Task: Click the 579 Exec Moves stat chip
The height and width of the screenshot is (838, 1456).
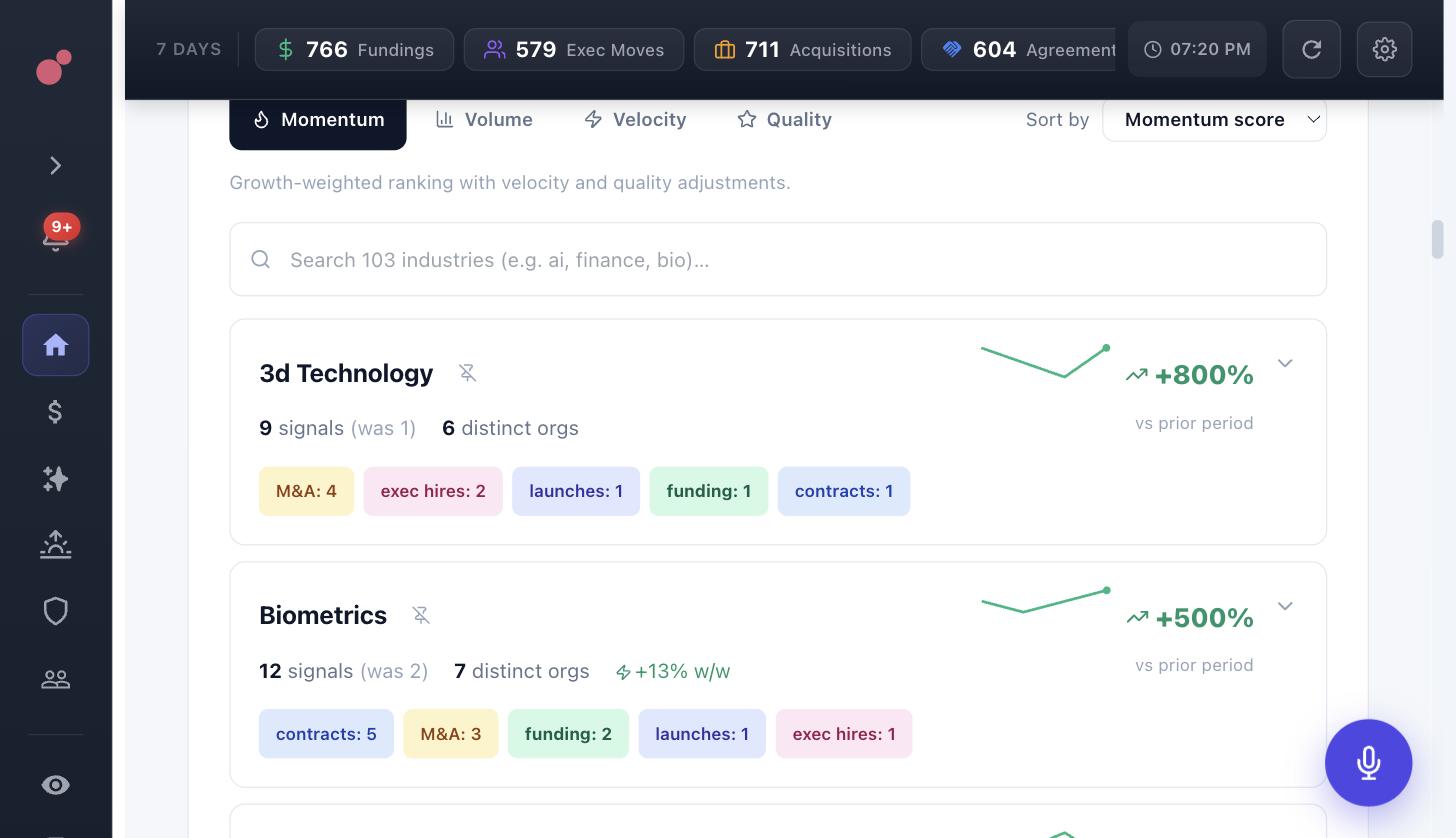Action: pyautogui.click(x=574, y=49)
